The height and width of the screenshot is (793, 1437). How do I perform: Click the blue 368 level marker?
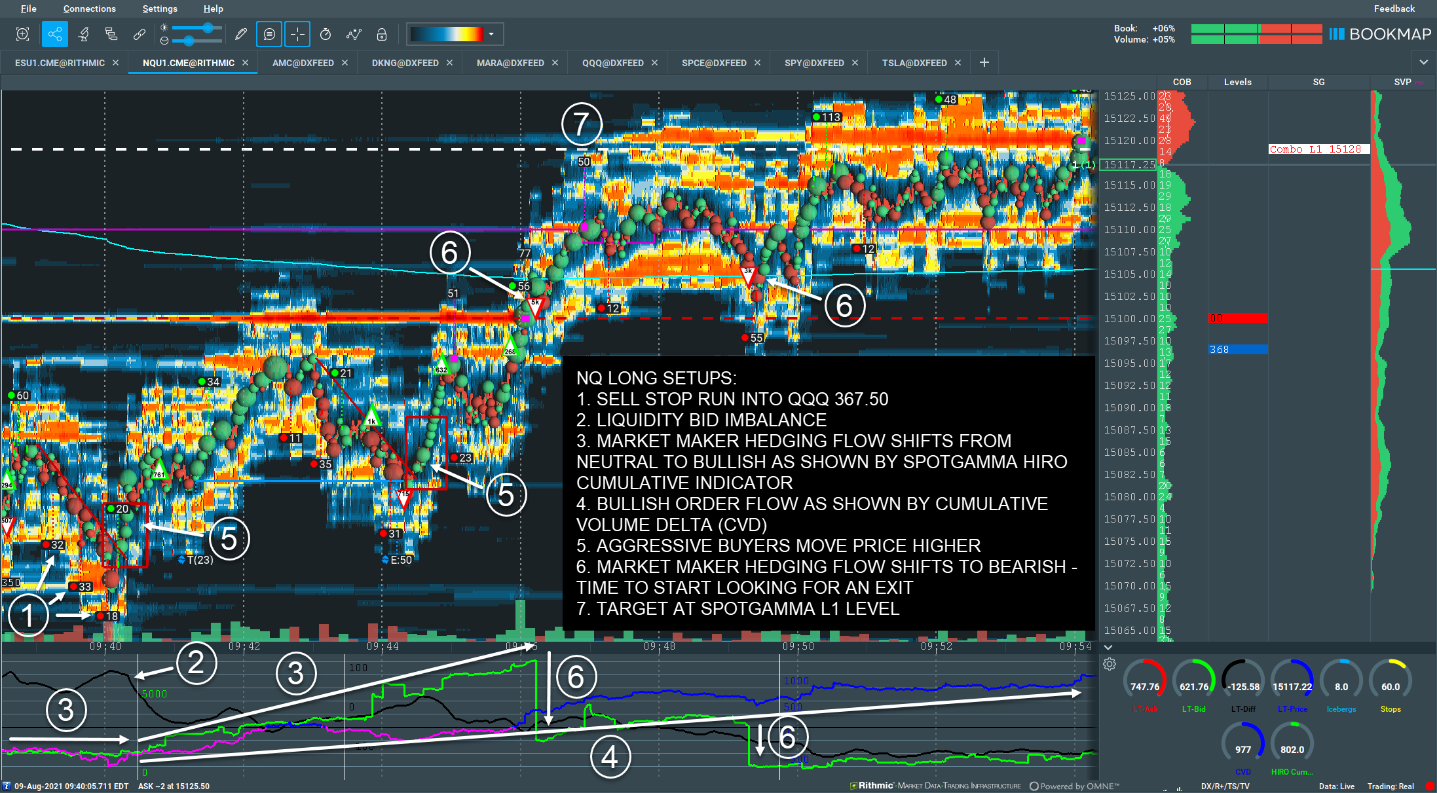[1238, 349]
